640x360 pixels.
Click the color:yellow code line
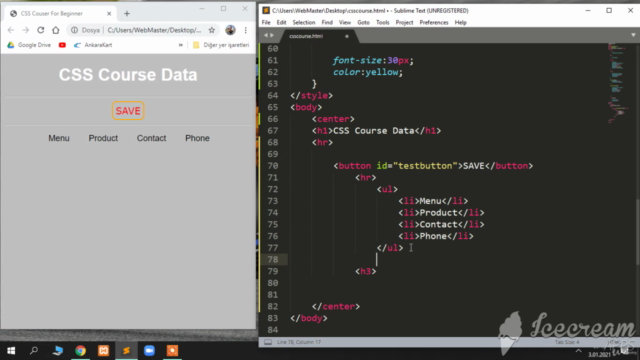[368, 72]
